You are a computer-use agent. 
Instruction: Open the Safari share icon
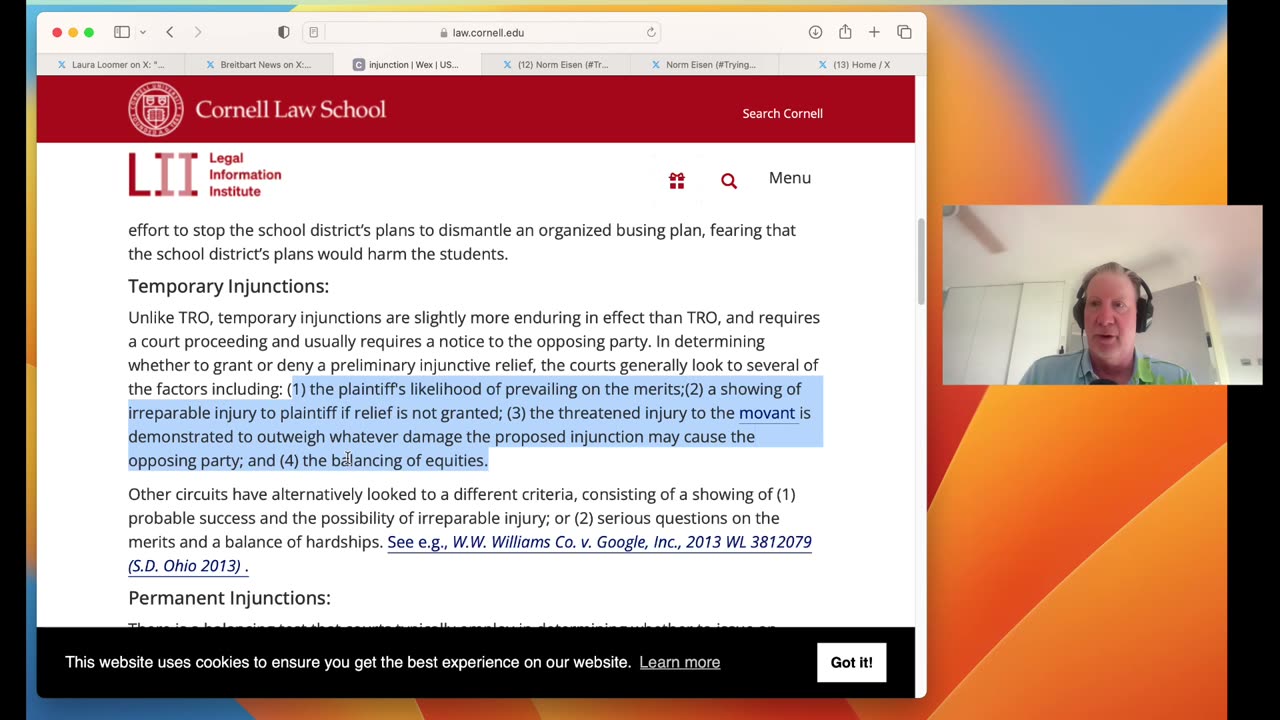click(845, 32)
